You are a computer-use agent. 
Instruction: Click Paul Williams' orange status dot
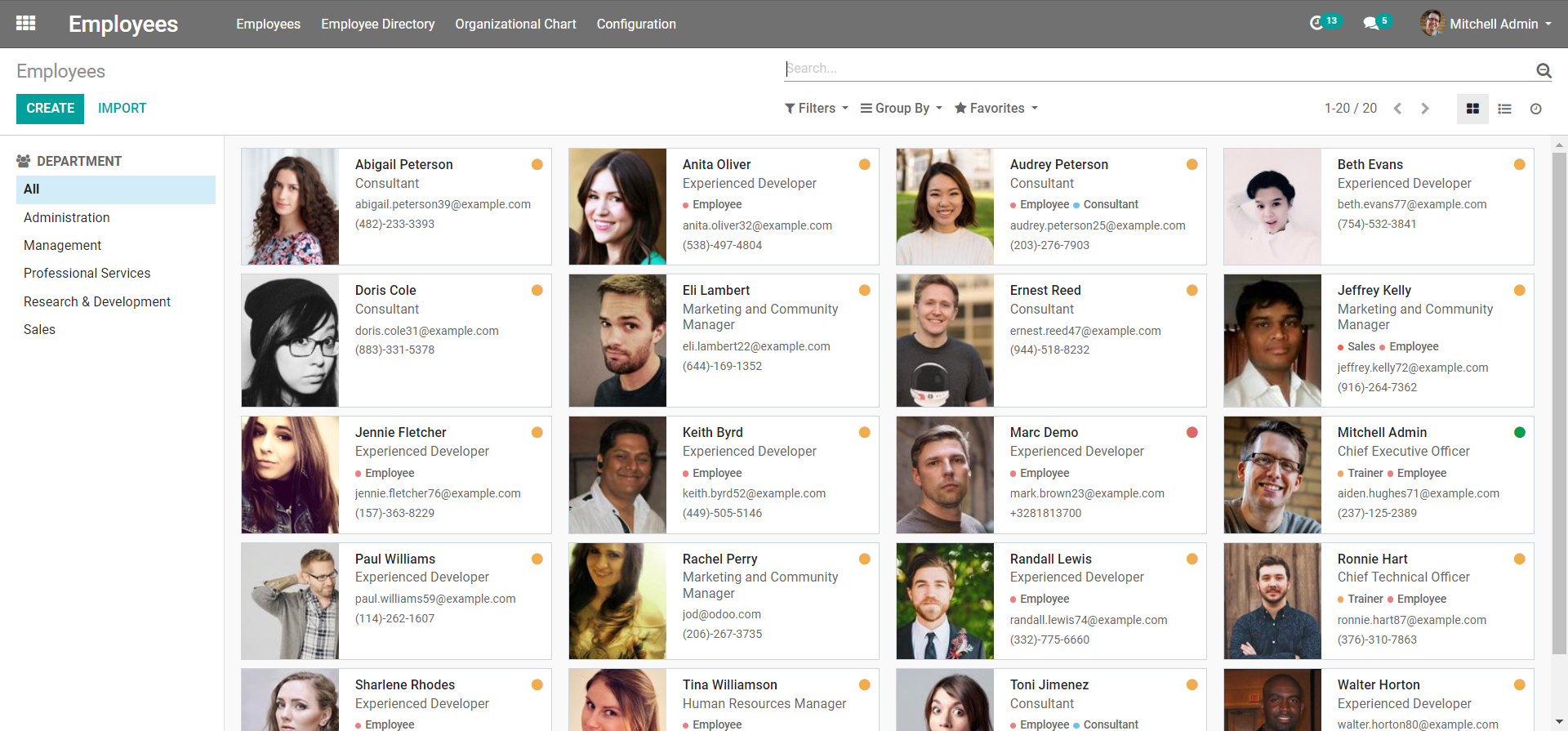pos(537,559)
